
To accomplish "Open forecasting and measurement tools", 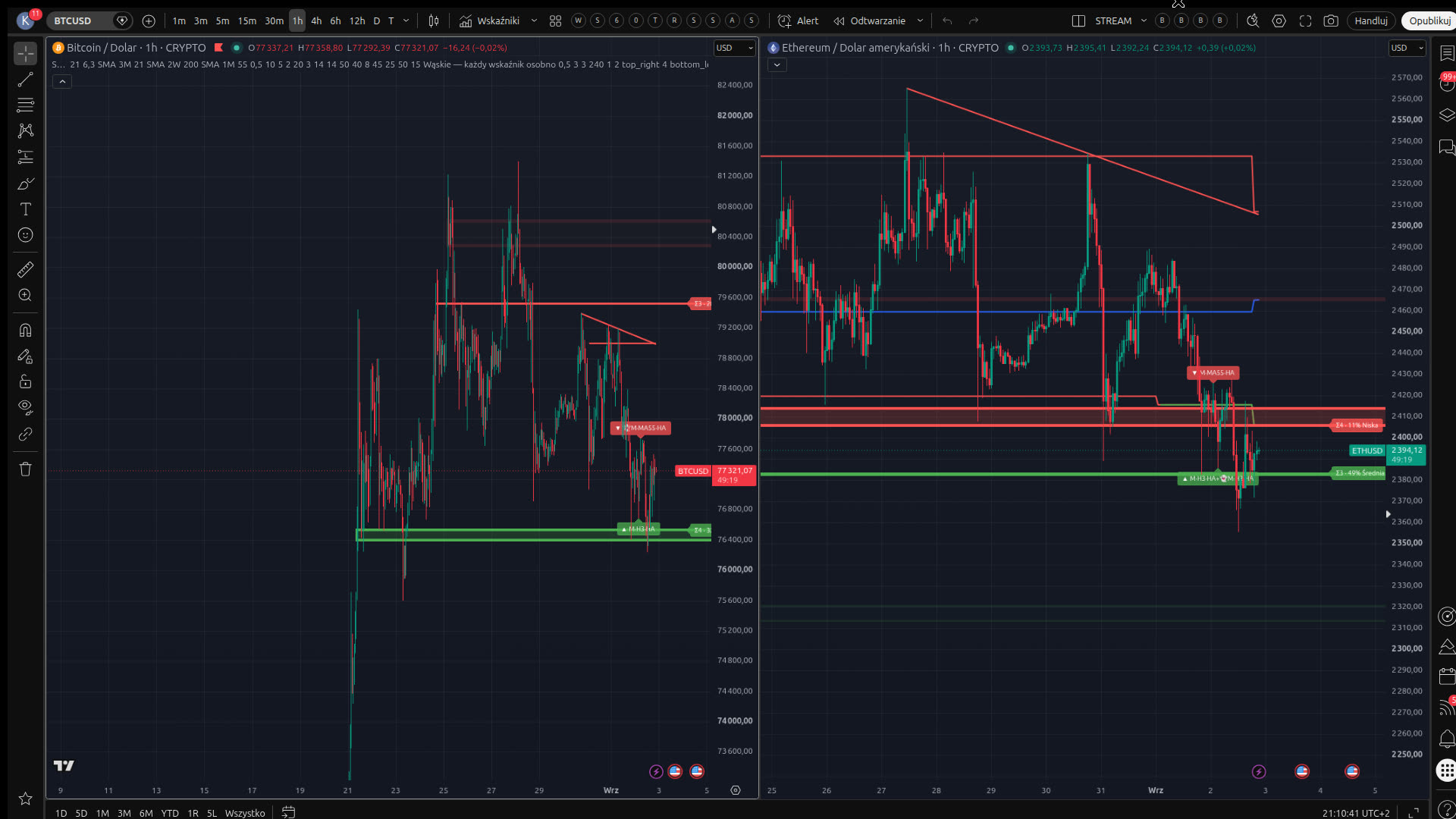I will 25,157.
